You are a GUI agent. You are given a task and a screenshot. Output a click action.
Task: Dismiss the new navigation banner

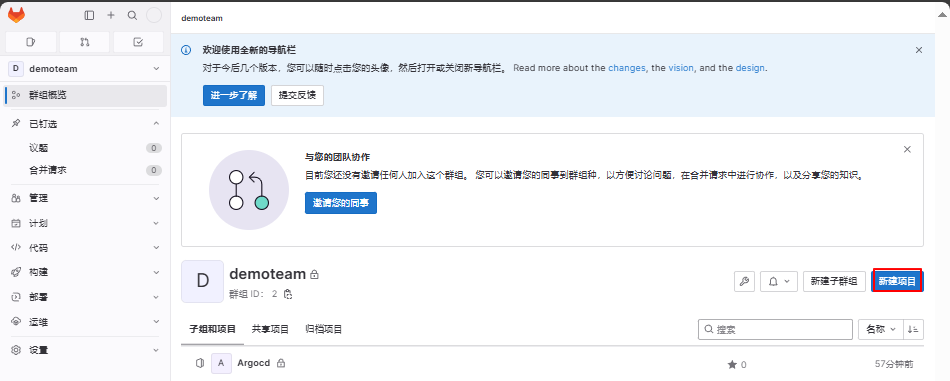(919, 50)
